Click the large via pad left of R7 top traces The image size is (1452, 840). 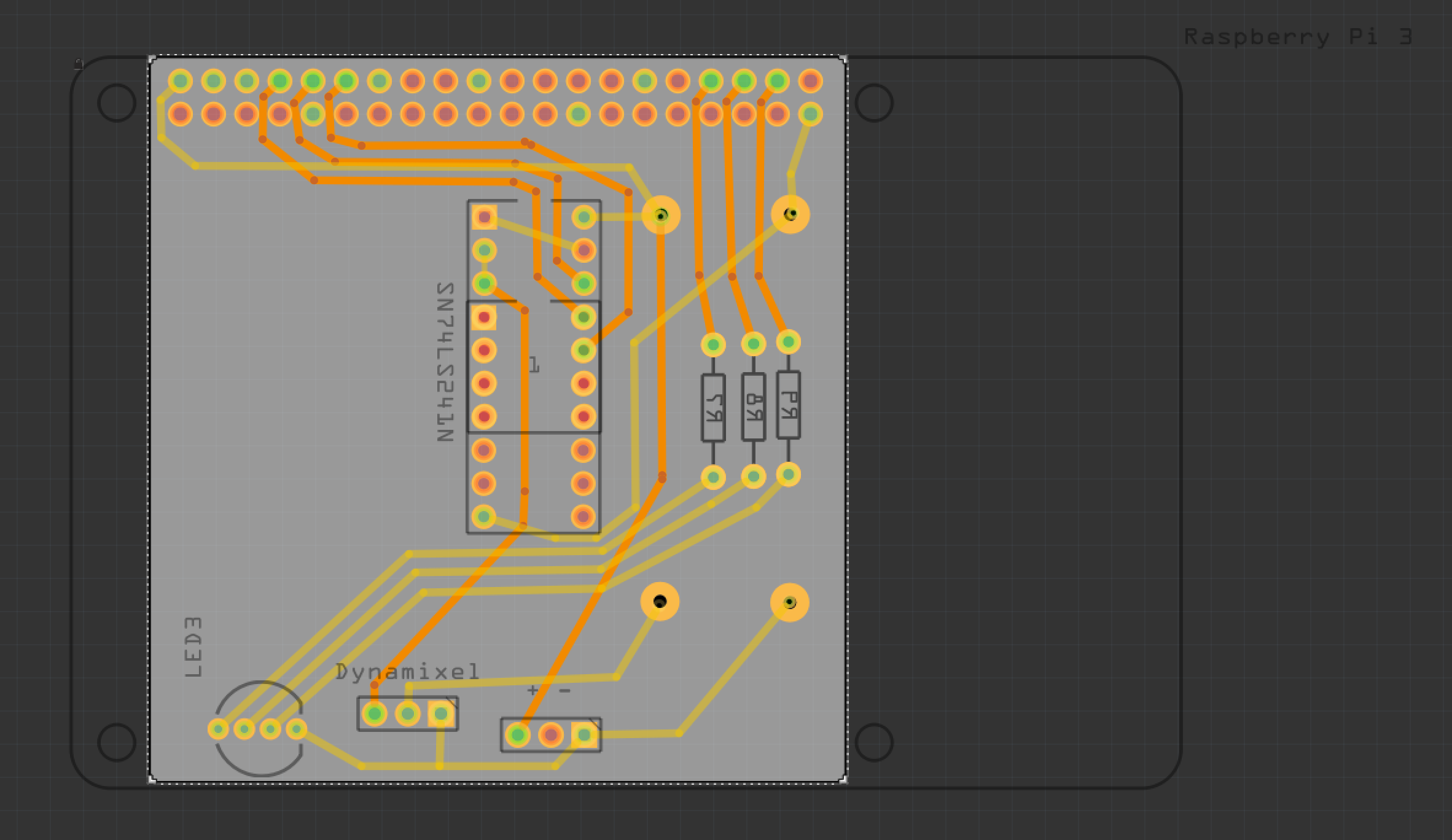click(661, 215)
